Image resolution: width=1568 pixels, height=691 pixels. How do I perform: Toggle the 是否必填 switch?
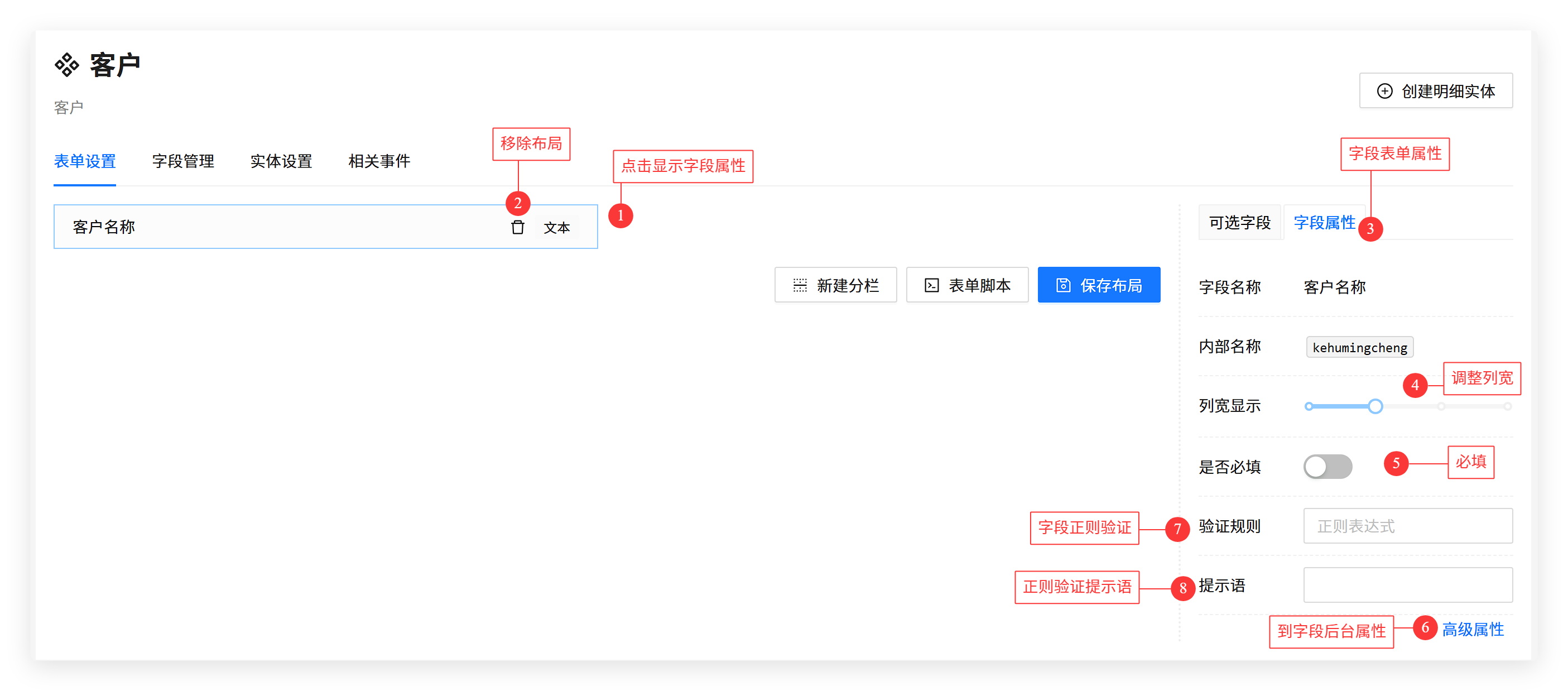(x=1327, y=467)
